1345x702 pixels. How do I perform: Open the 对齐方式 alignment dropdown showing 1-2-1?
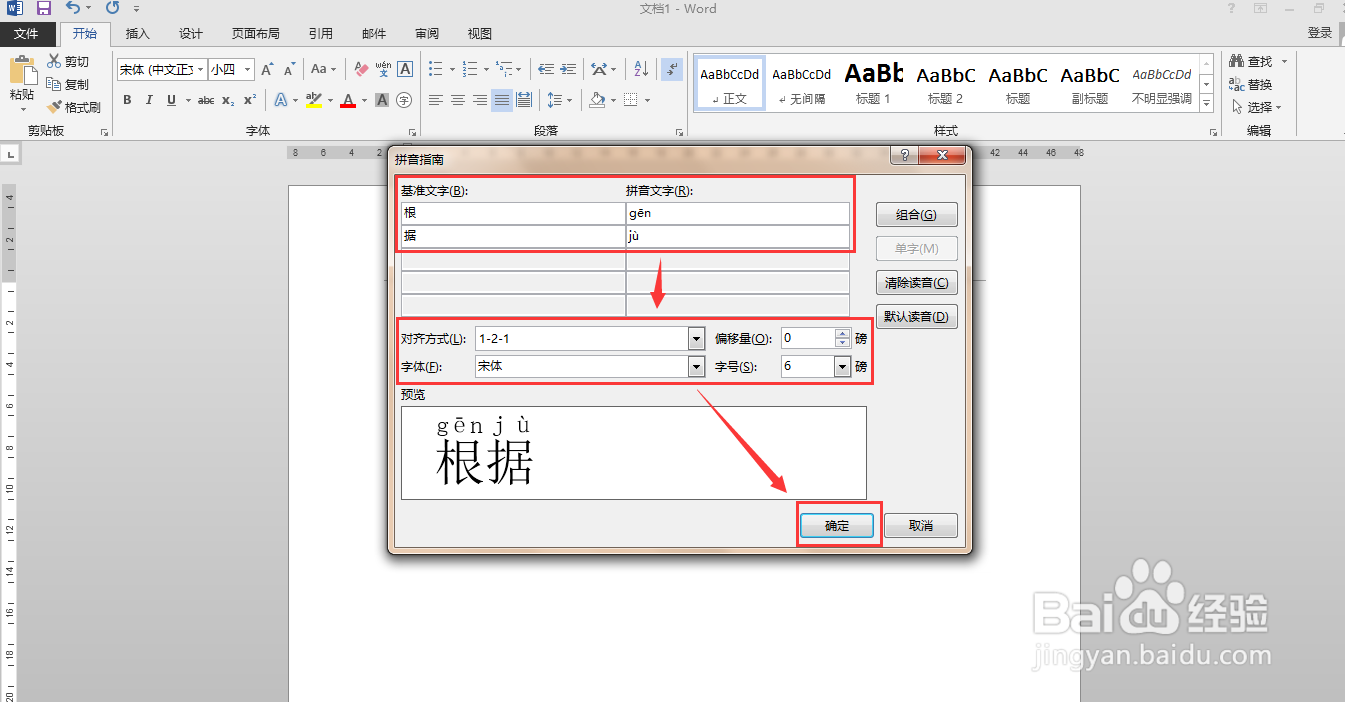[x=696, y=338]
